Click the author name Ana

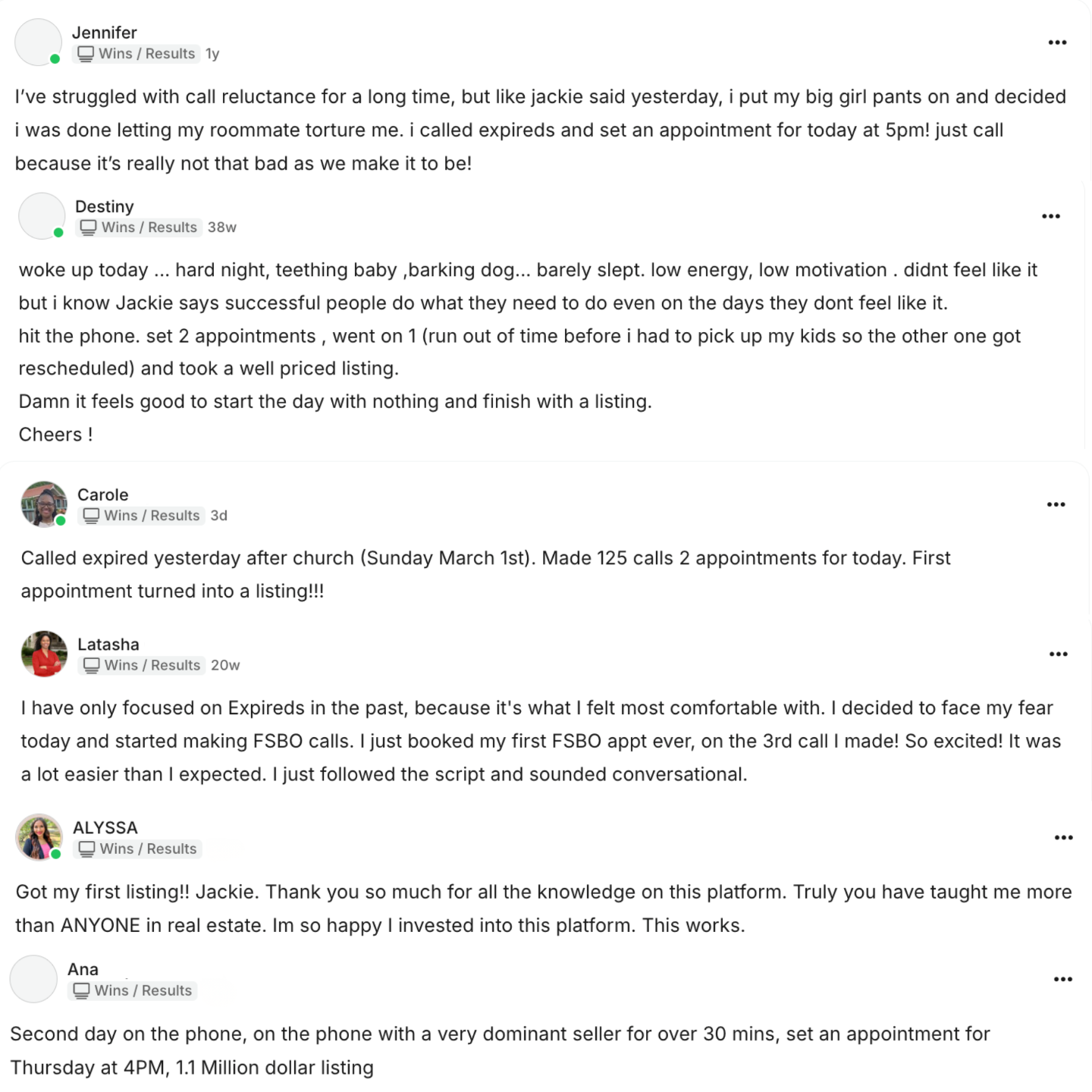(x=83, y=969)
